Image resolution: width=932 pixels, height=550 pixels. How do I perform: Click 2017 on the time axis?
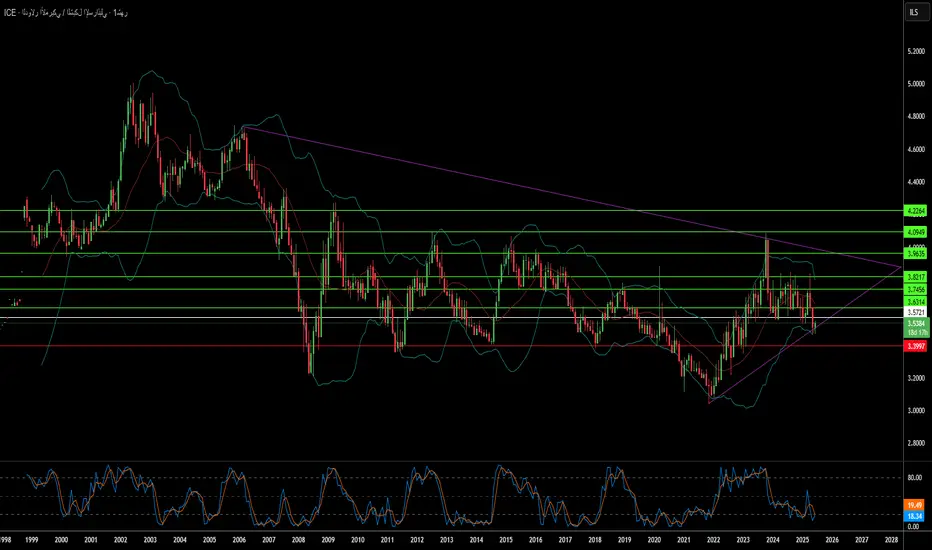coord(565,540)
